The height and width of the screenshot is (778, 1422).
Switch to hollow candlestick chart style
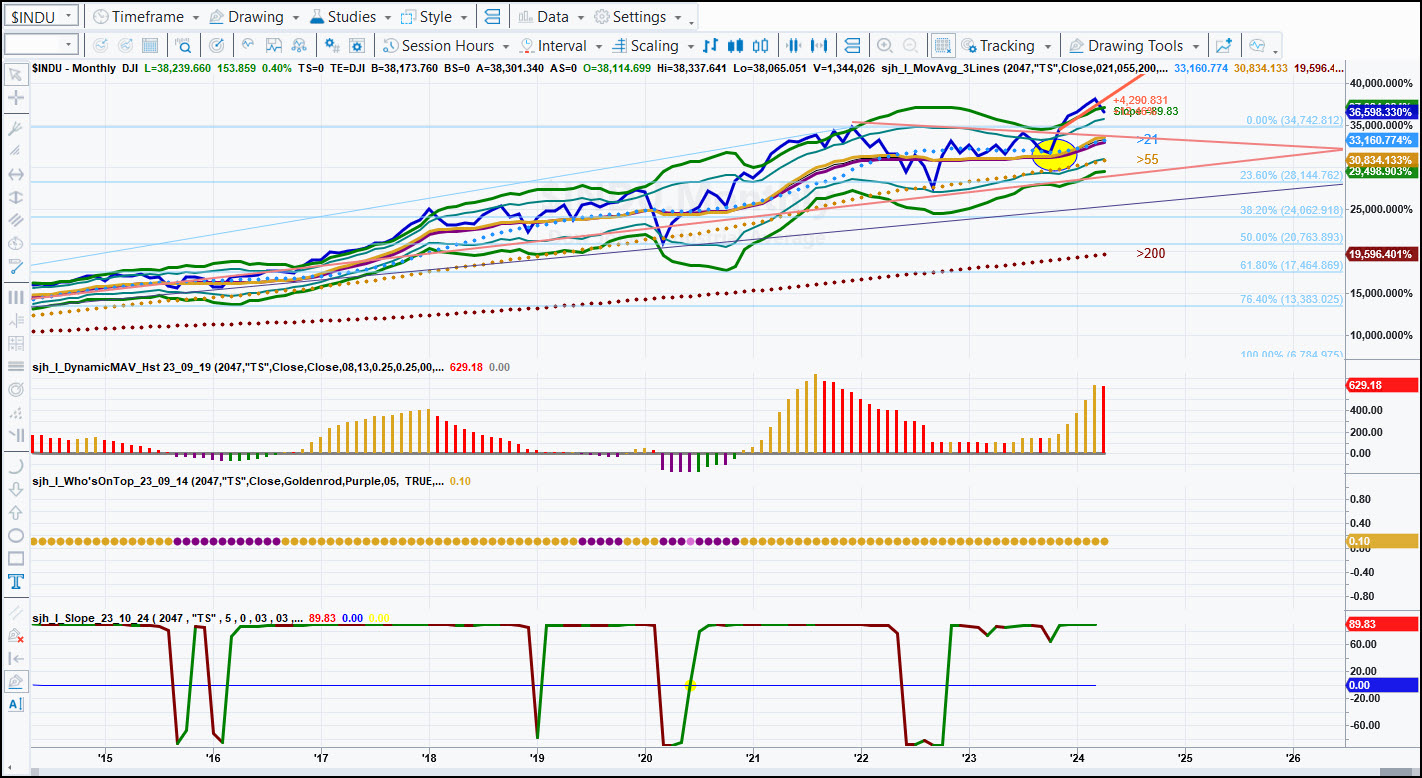click(761, 46)
